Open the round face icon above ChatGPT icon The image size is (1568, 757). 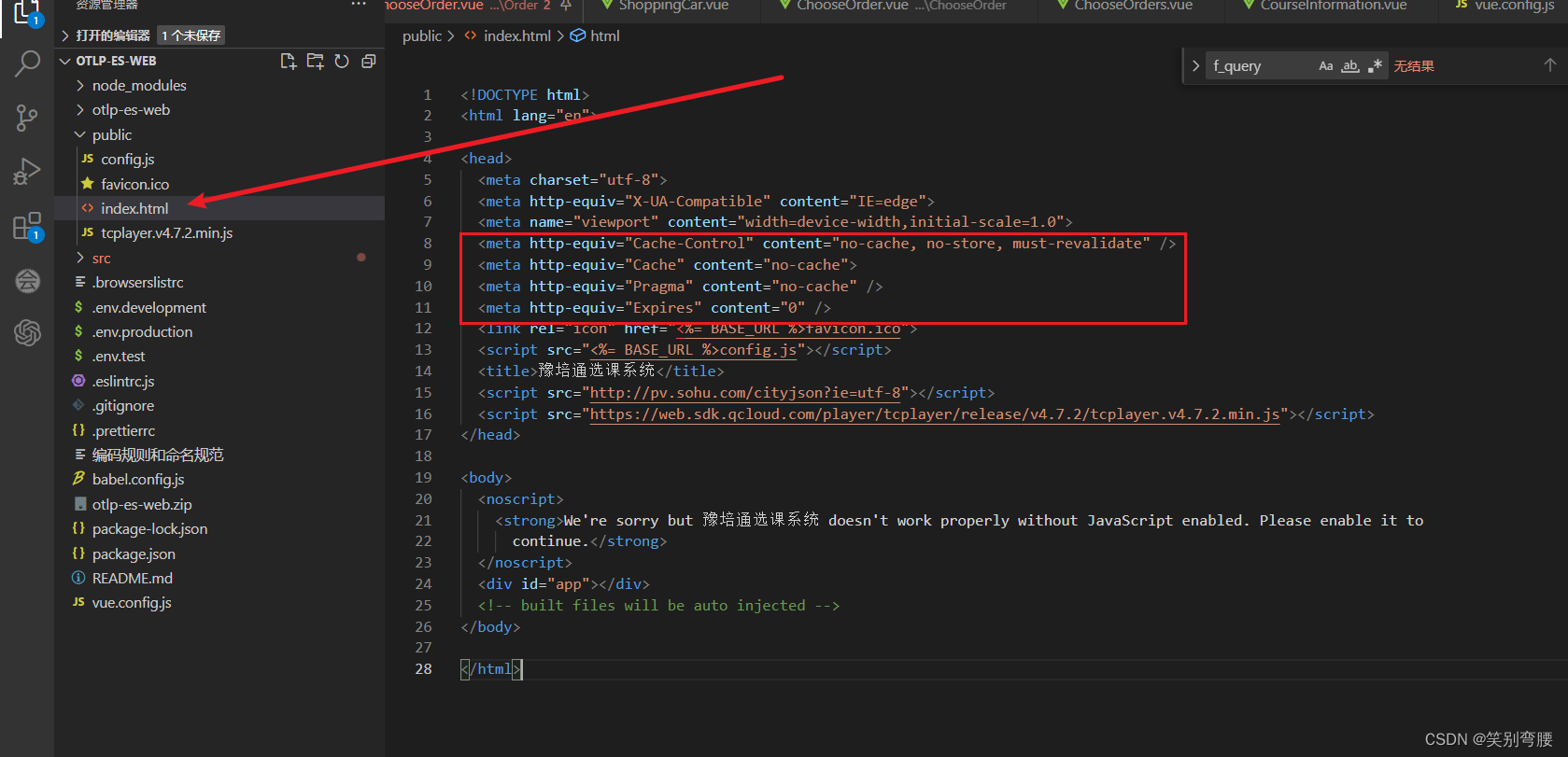click(x=27, y=280)
